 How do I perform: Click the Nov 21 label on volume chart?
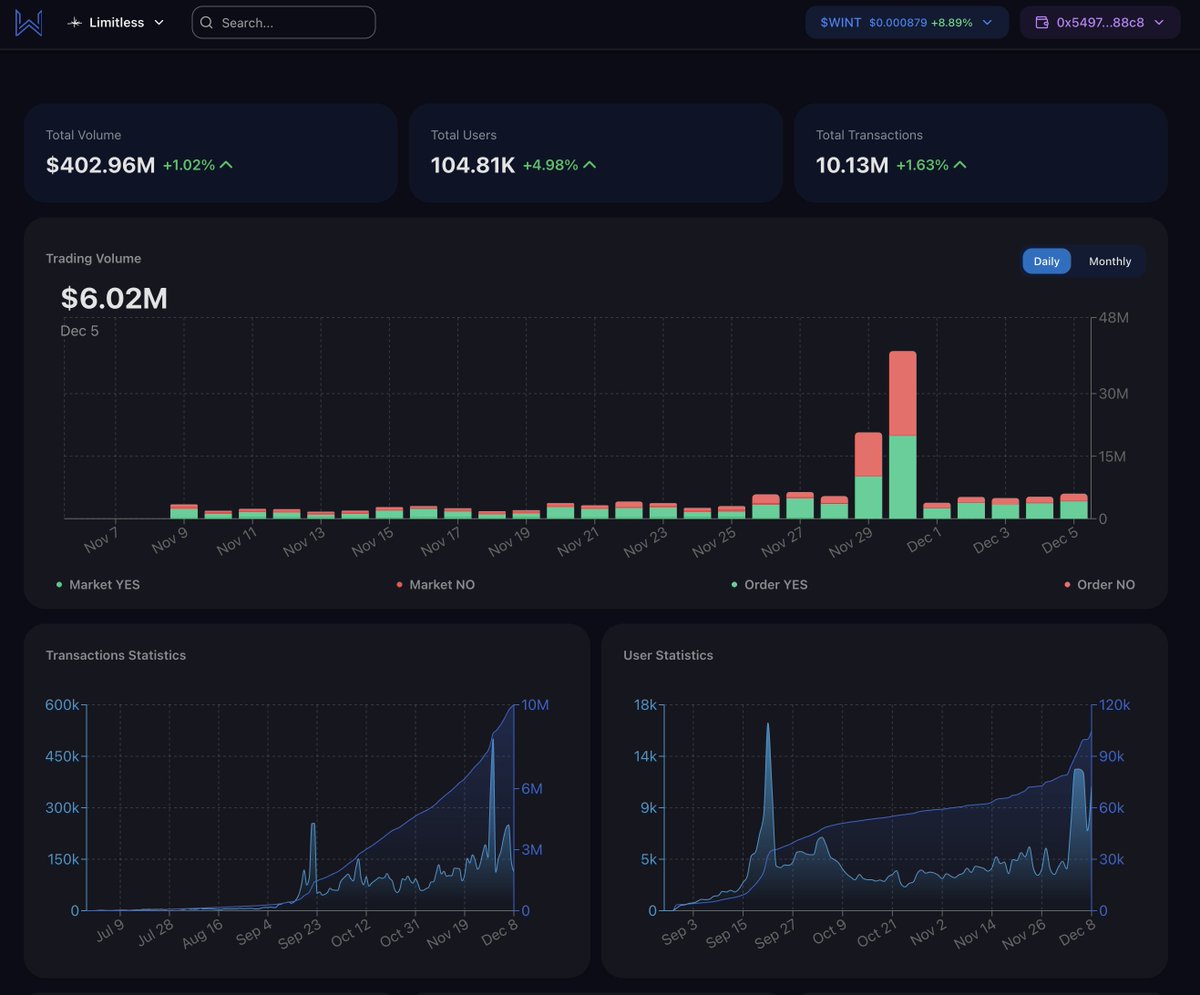pos(577,543)
